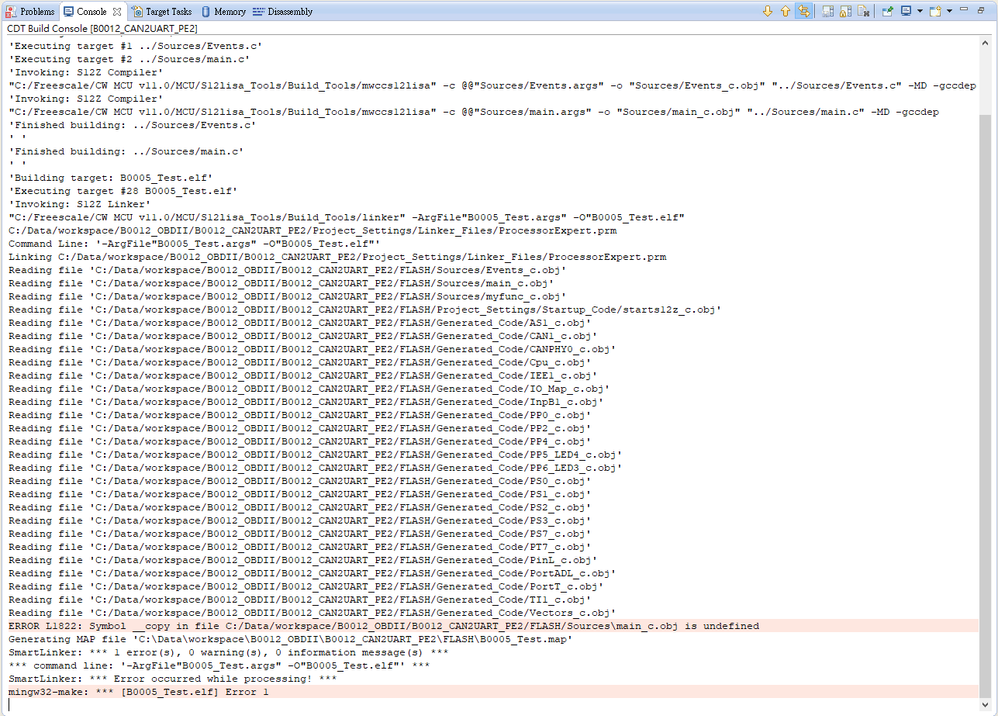Click the Memory tab icon

[x=206, y=11]
